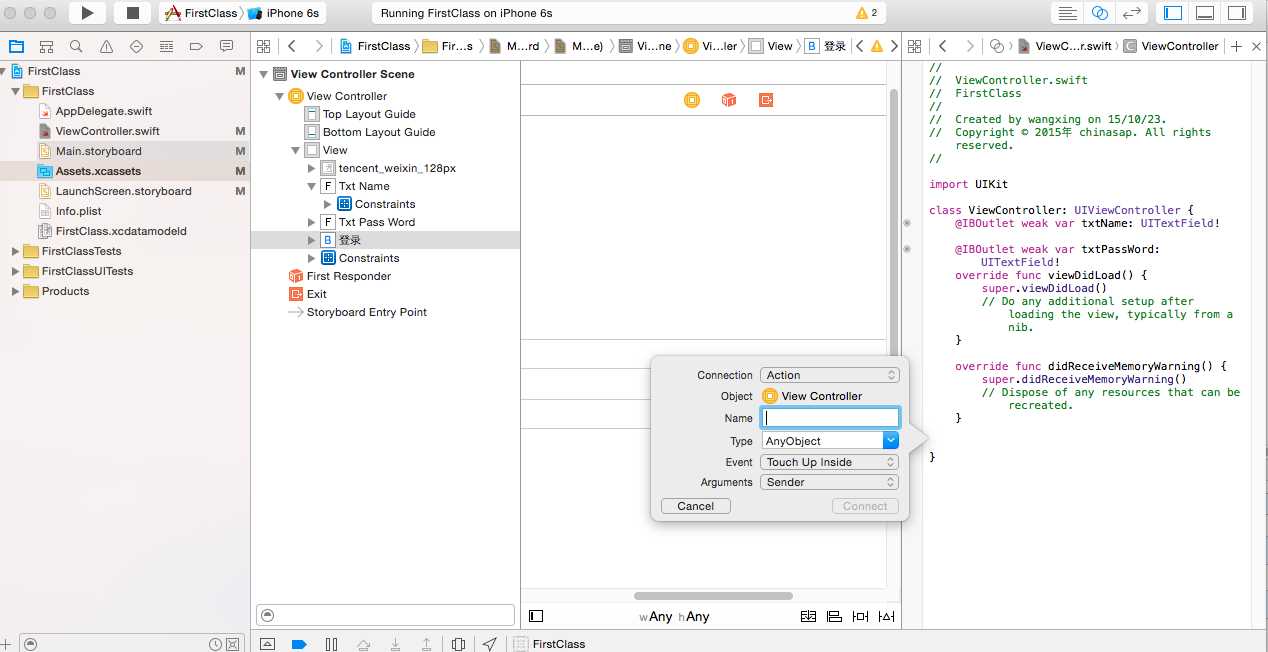The height and width of the screenshot is (652, 1268).
Task: Open Resolve Auto Layout Issues tool
Action: coord(886,616)
